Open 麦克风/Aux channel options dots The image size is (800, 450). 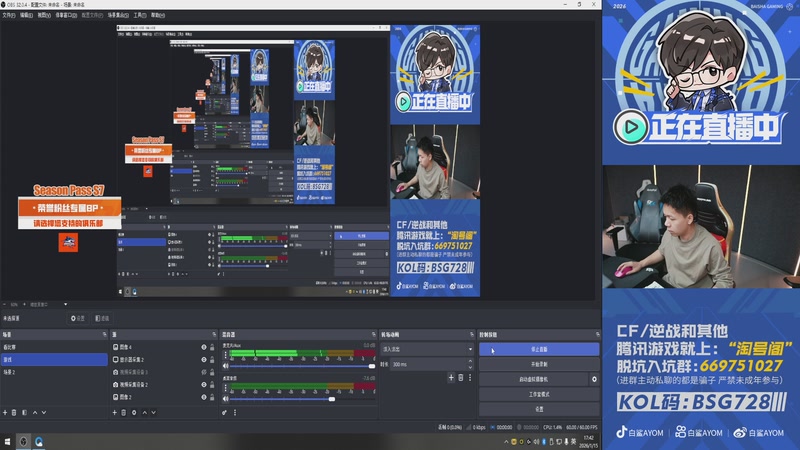click(x=226, y=355)
